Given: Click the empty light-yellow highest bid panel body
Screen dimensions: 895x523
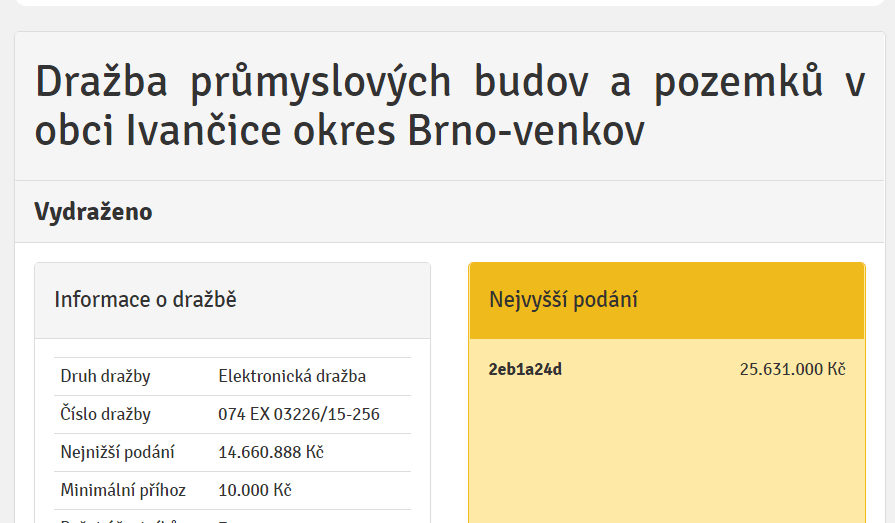Looking at the screenshot, I should [666, 450].
